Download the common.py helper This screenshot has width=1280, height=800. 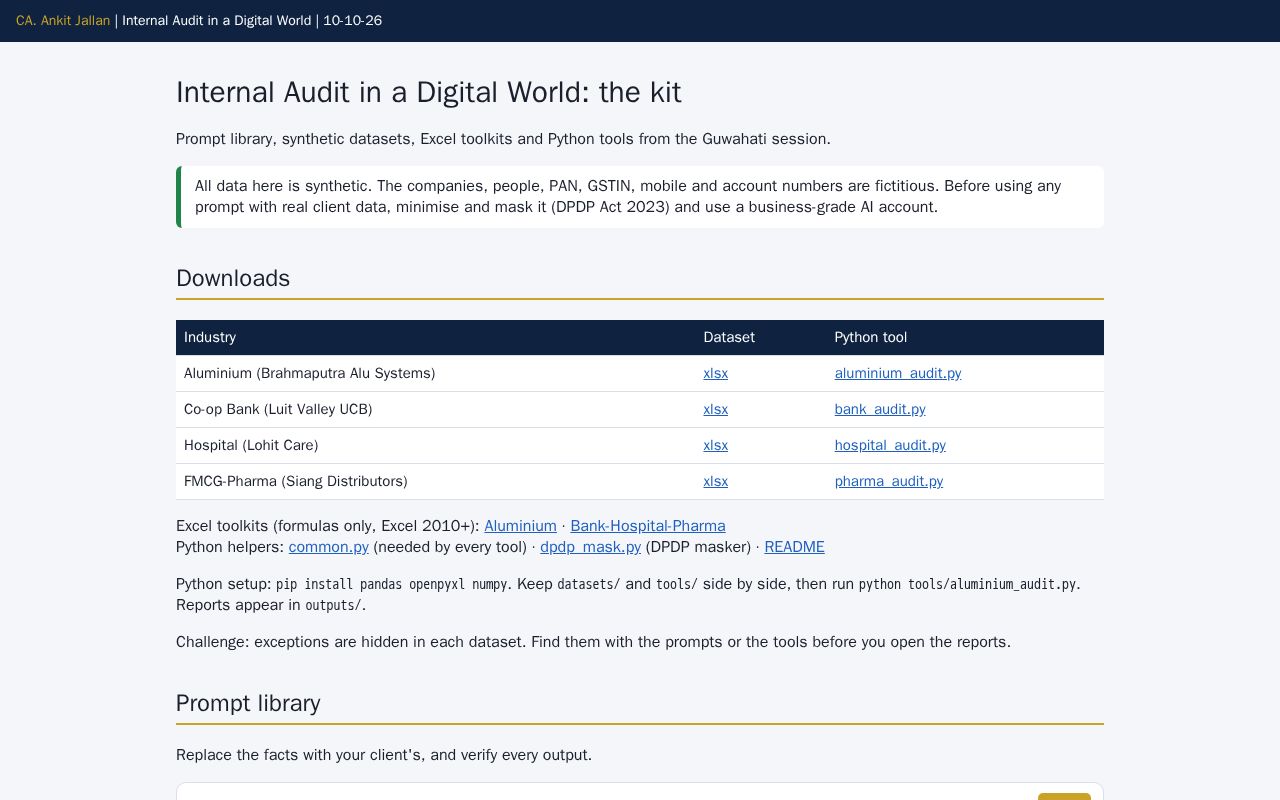(328, 547)
